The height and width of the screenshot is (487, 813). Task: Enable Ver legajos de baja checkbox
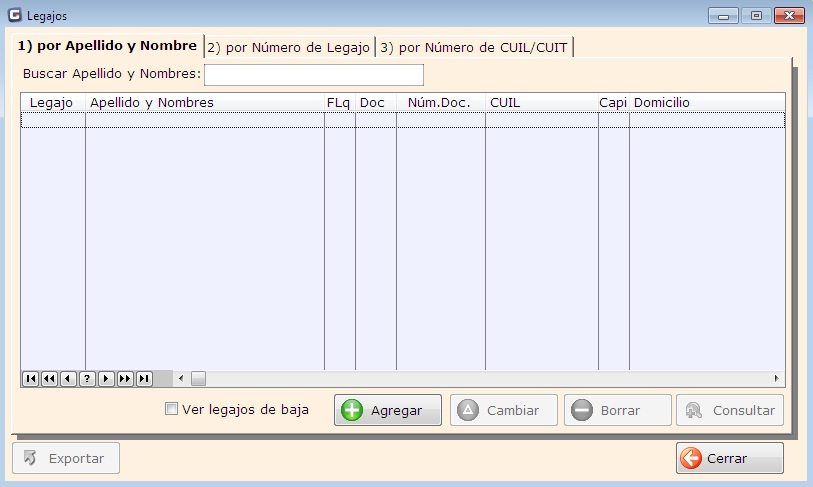click(171, 409)
